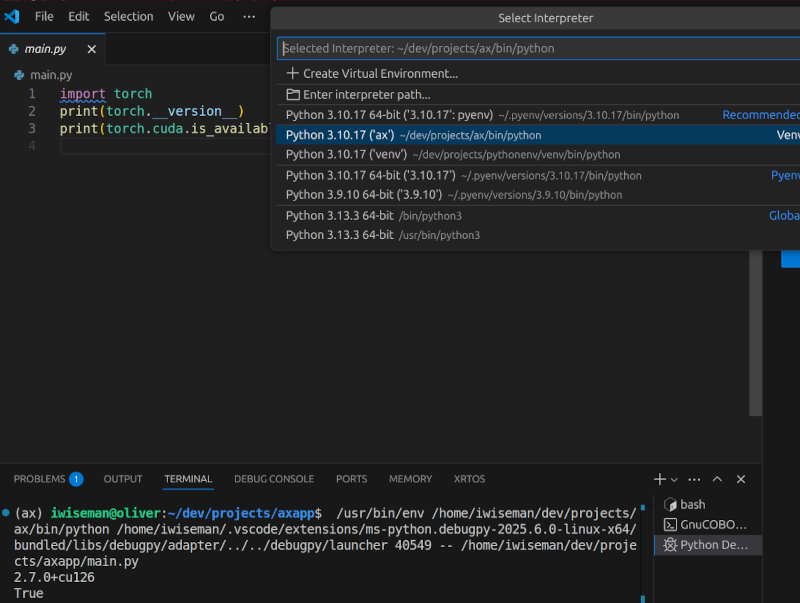
Task: Click the VS Code logo icon
Action: 12,17
